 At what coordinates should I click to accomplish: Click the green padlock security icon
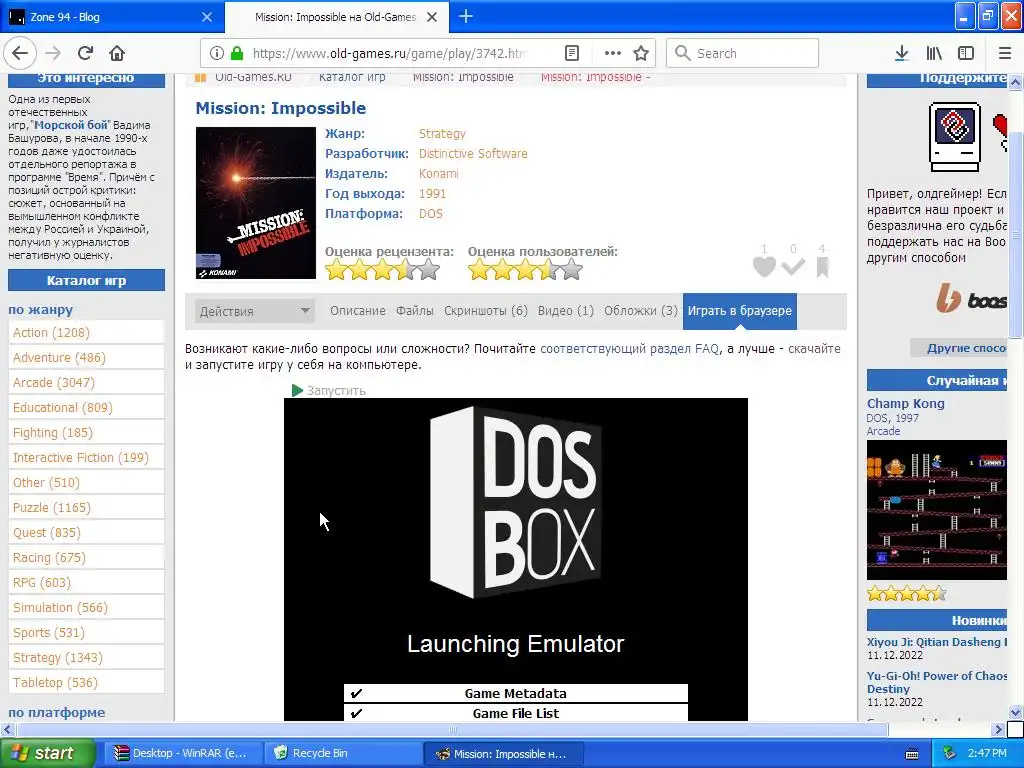tap(237, 53)
